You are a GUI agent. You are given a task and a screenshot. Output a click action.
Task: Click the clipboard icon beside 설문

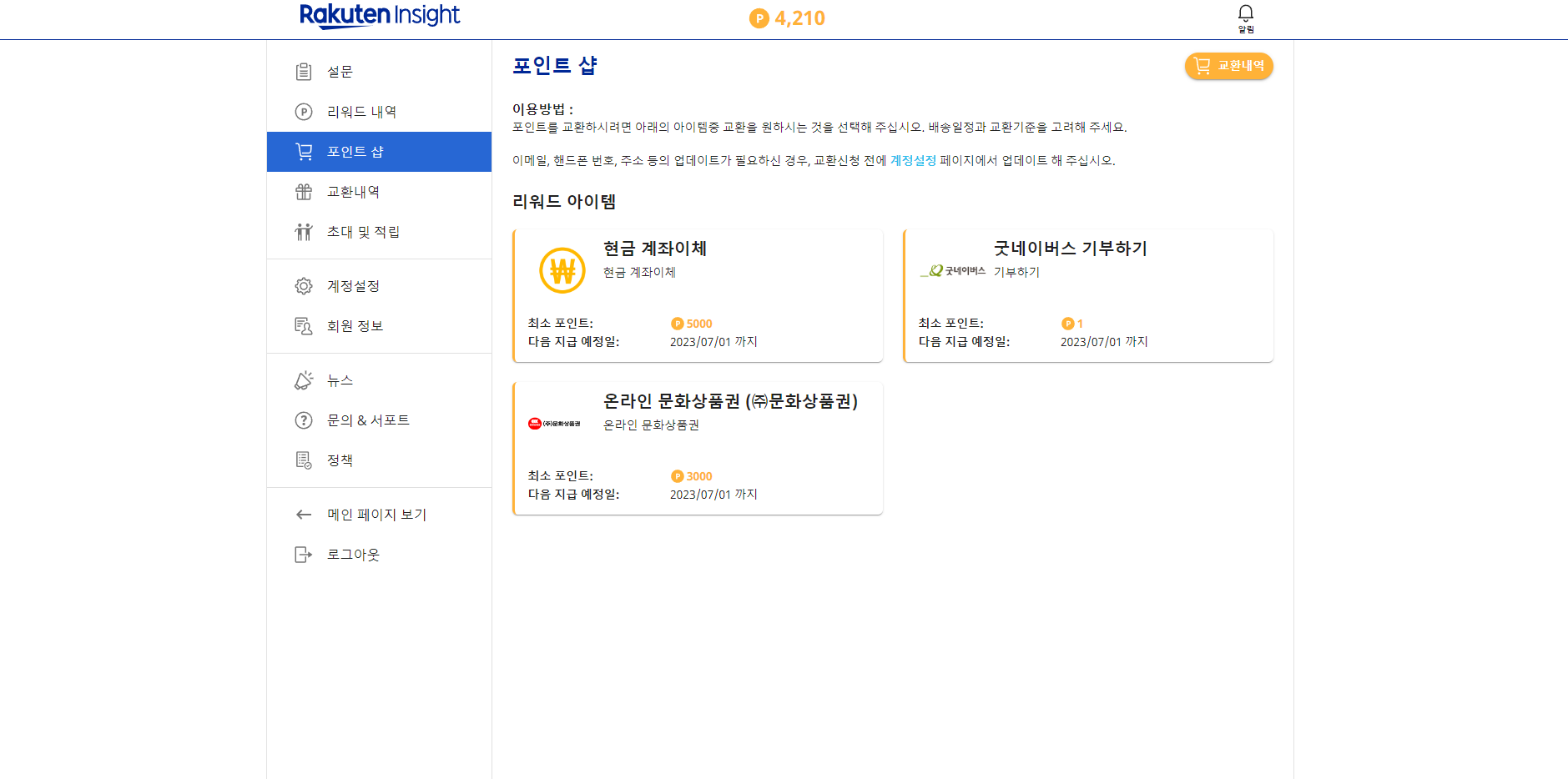tap(304, 72)
